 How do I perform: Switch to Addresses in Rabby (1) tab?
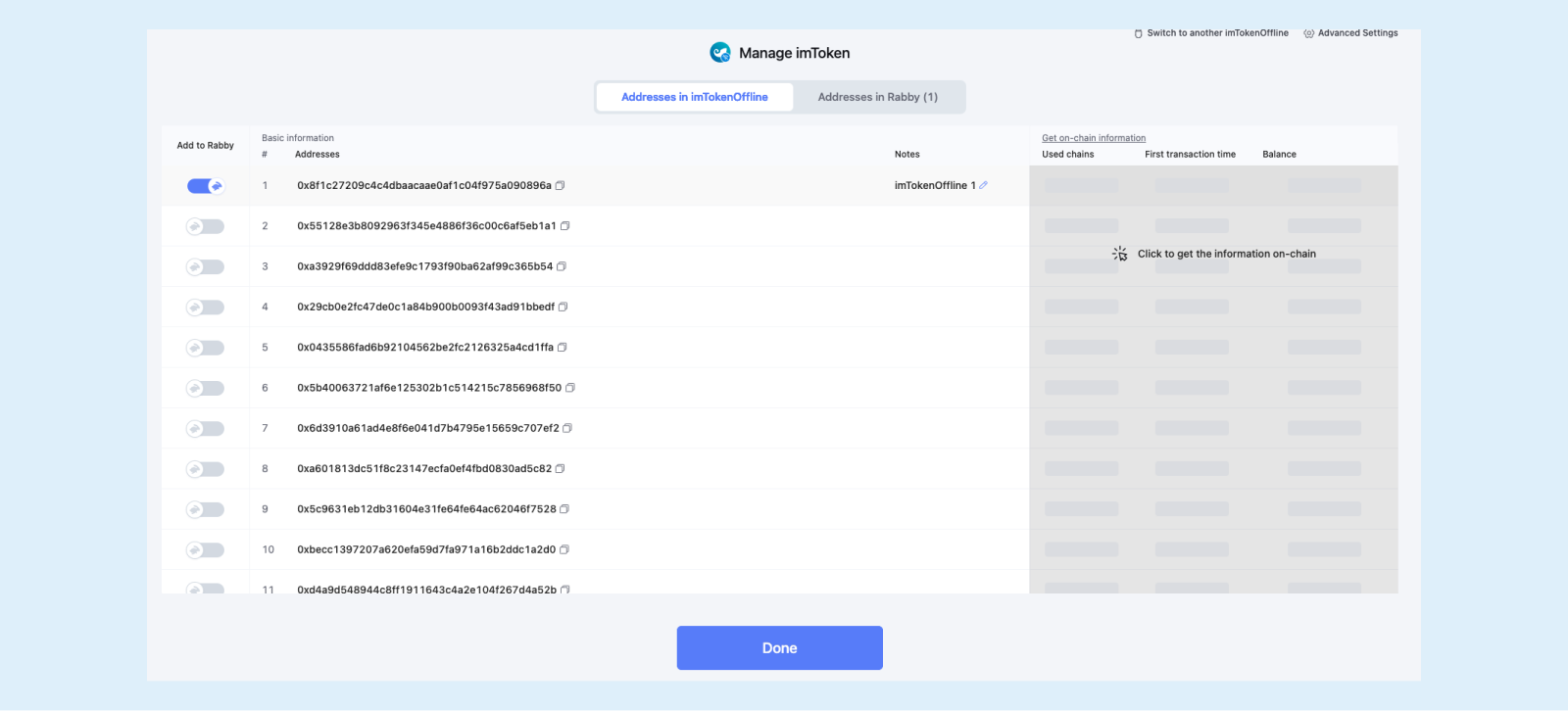878,97
